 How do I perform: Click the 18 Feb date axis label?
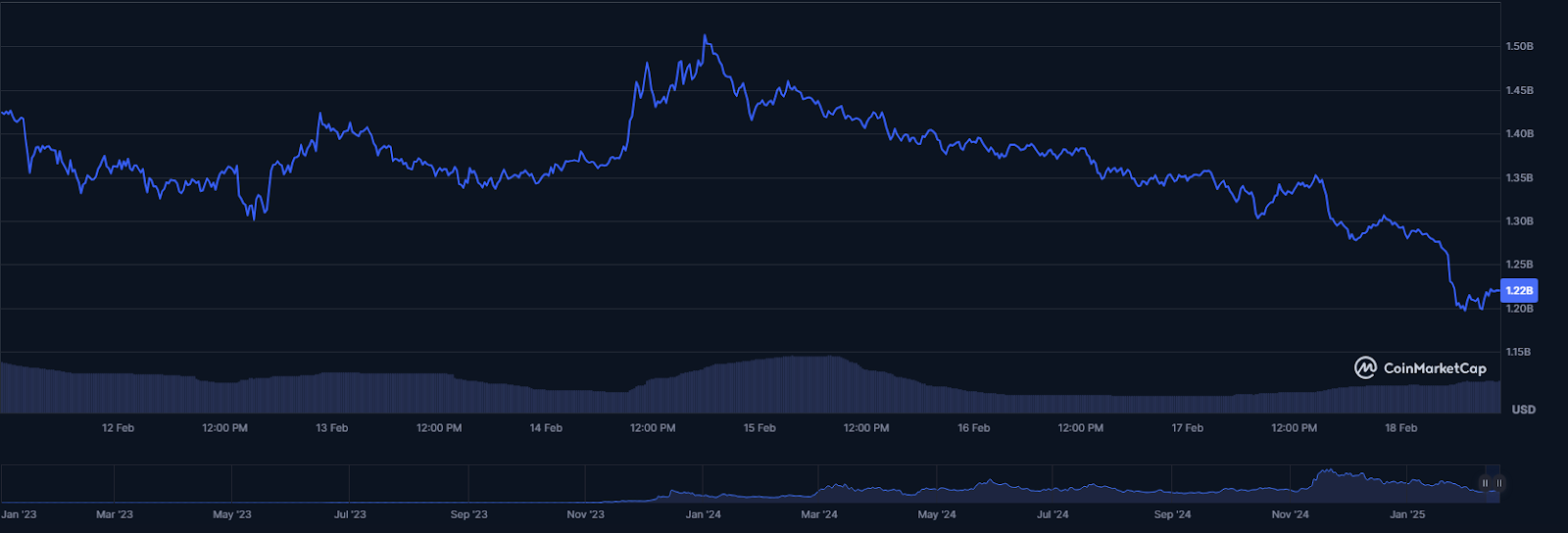1400,428
